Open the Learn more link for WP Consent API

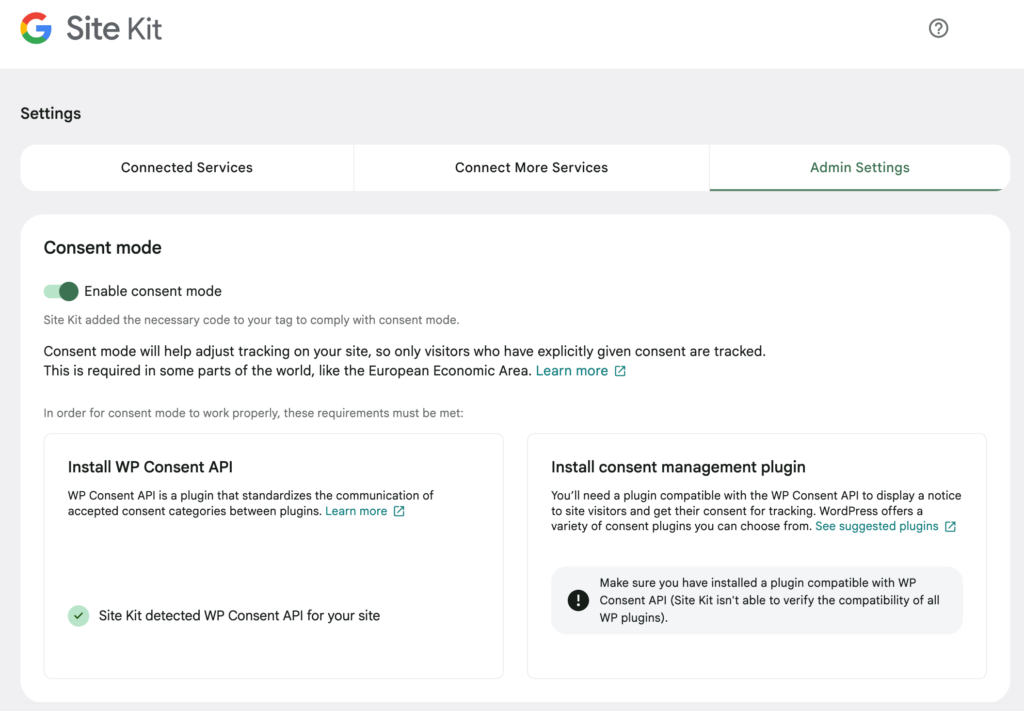357,511
